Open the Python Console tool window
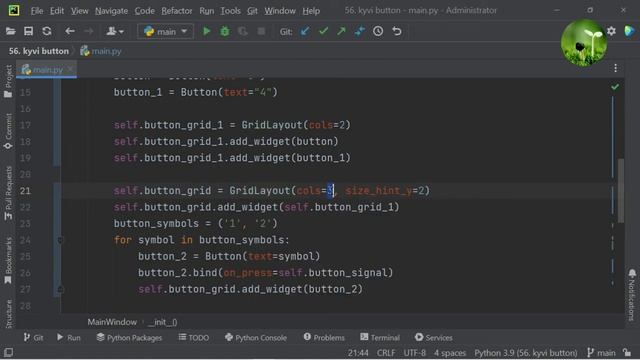Screen dimensions: 640x360 (256, 338)
